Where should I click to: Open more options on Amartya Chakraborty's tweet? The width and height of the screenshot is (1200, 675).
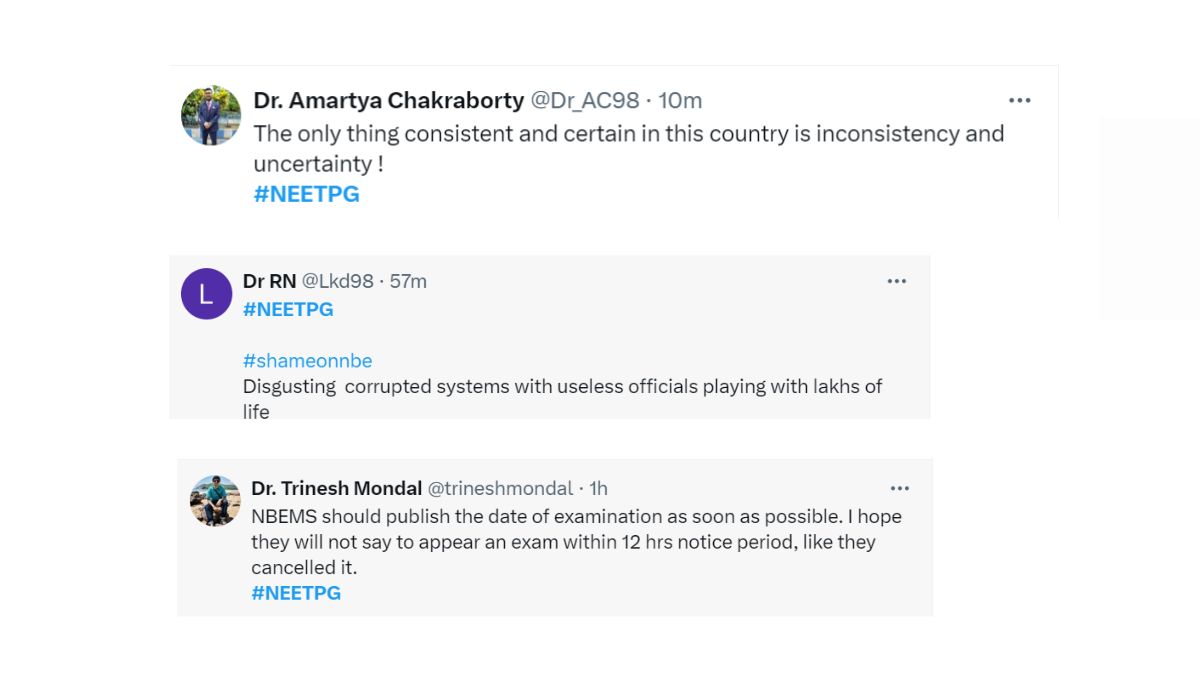[1019, 100]
